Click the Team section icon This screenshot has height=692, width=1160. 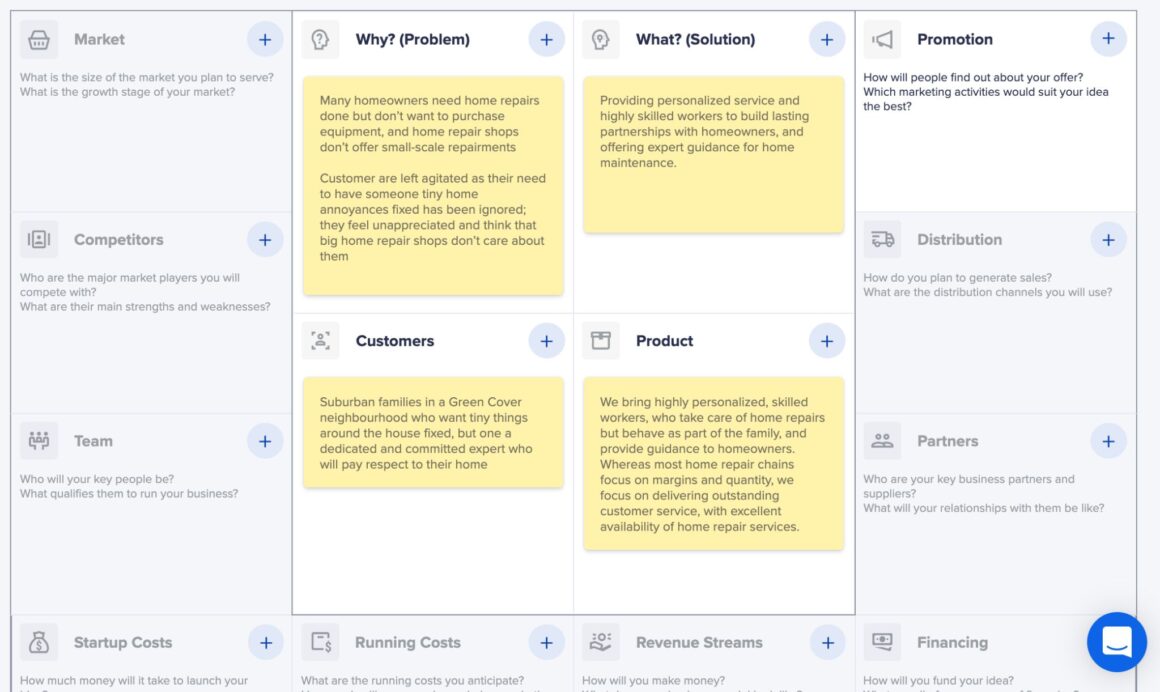[x=39, y=440]
